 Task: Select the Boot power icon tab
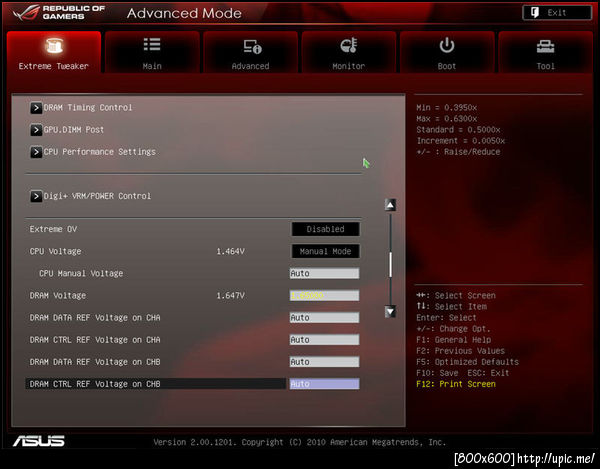click(447, 46)
